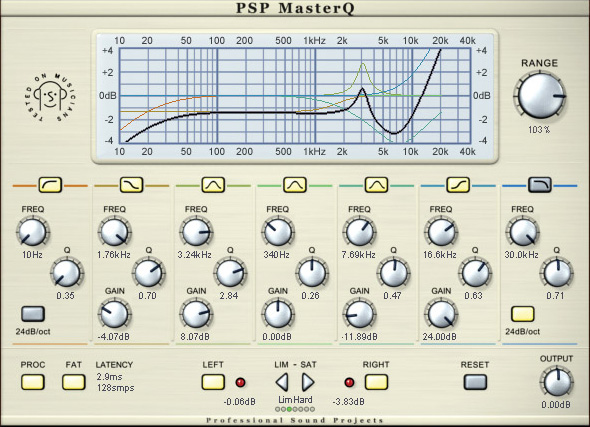
Task: Toggle the 340Hz peak band icon
Action: pyautogui.click(x=295, y=185)
